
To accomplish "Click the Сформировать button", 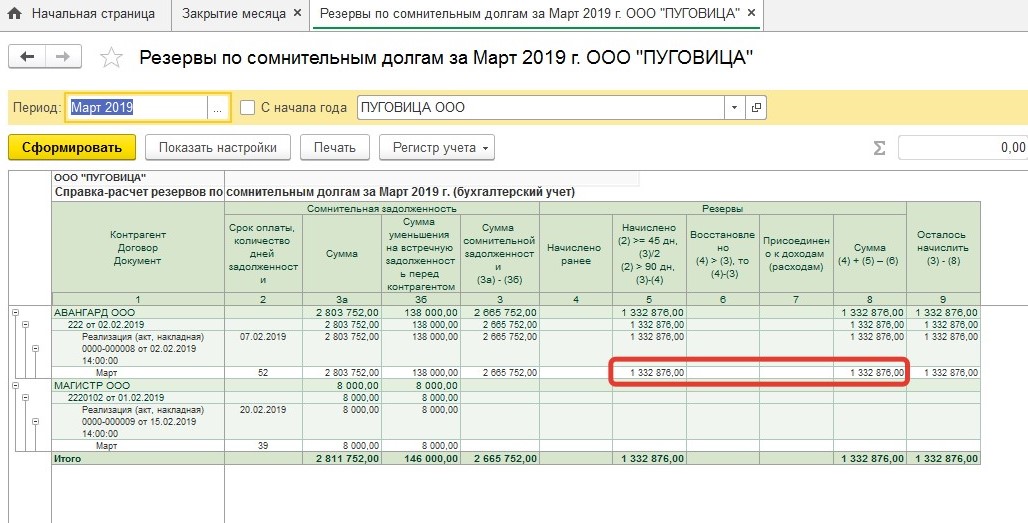I will pyautogui.click(x=71, y=148).
